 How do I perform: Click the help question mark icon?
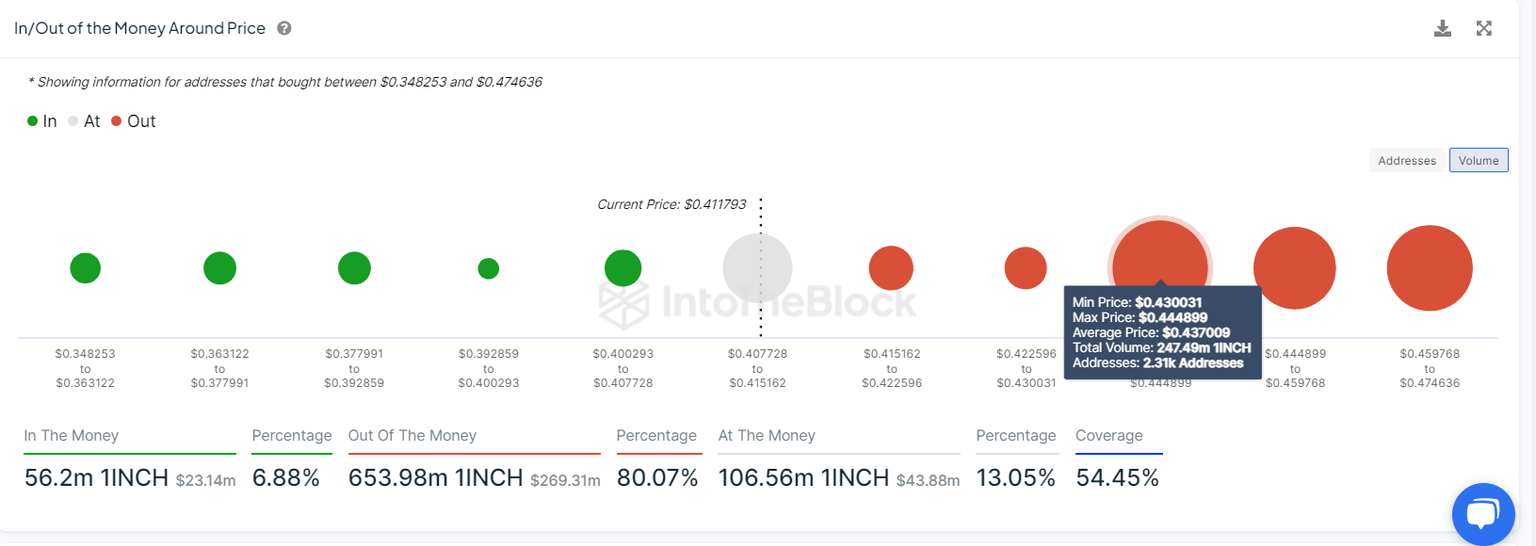tap(284, 28)
